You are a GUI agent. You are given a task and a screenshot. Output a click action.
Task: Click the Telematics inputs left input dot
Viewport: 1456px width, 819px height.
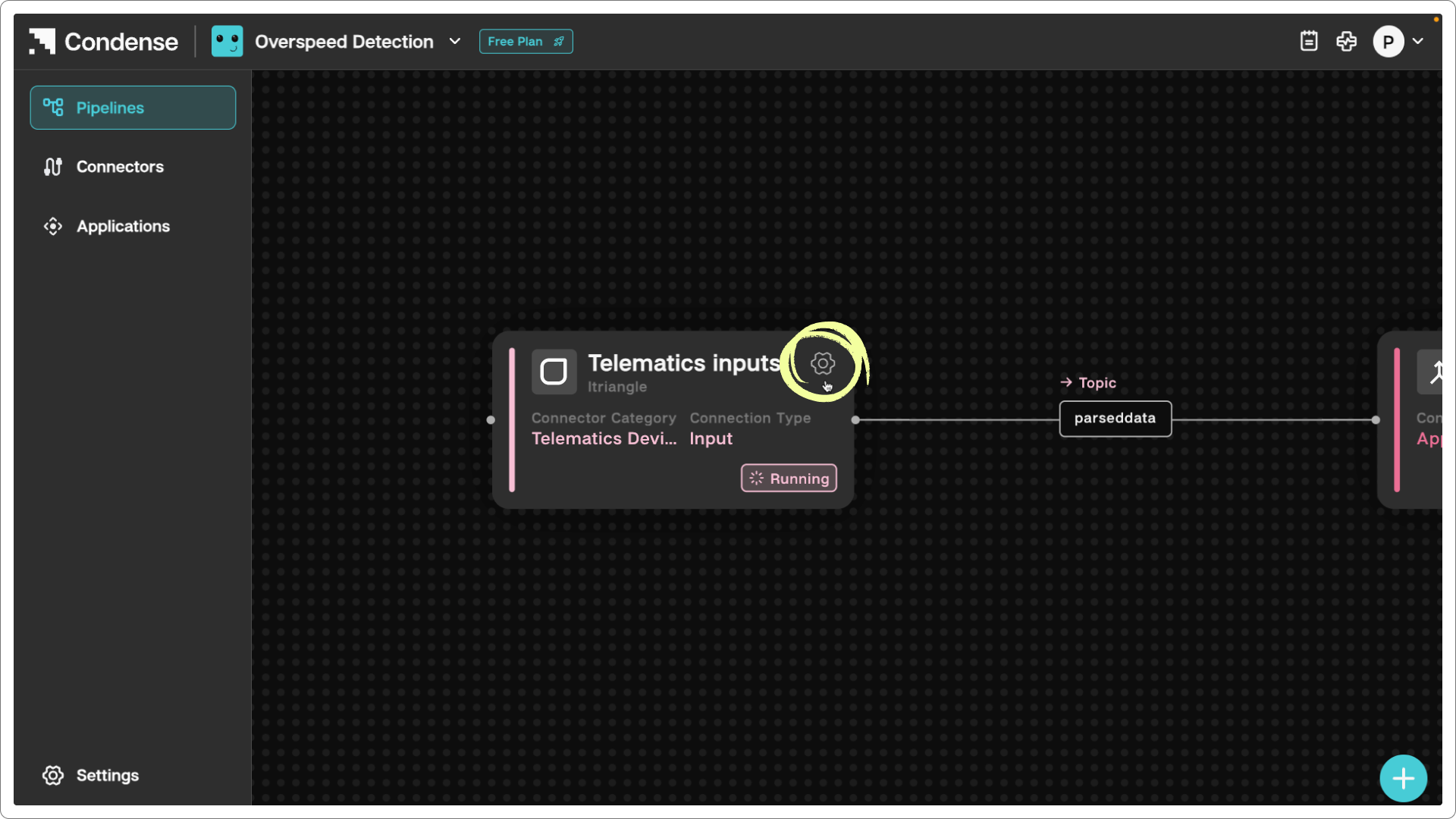[x=491, y=420]
